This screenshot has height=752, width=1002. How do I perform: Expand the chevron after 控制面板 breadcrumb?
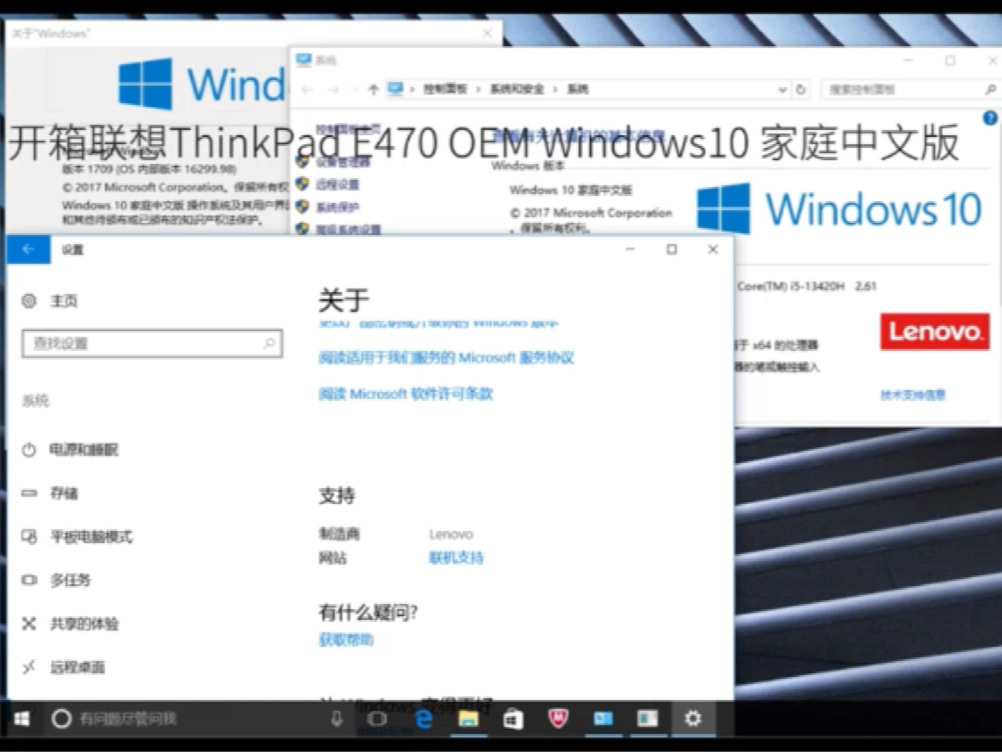coord(478,89)
